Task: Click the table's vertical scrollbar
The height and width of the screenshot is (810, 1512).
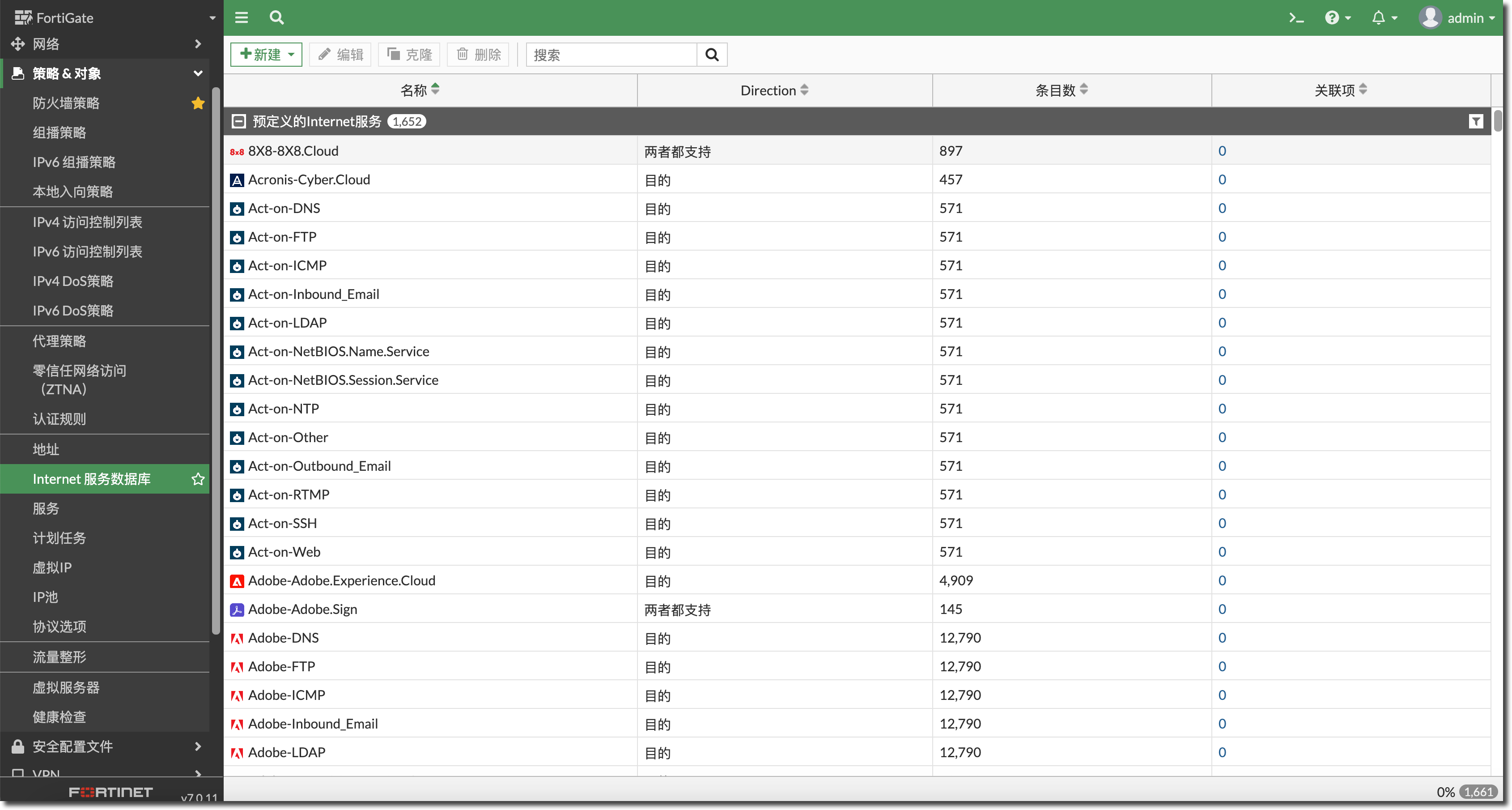Action: coord(1499,120)
